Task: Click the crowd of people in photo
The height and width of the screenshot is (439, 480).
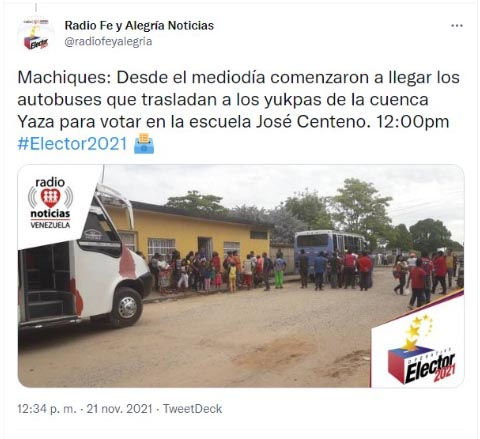Action: (x=260, y=272)
